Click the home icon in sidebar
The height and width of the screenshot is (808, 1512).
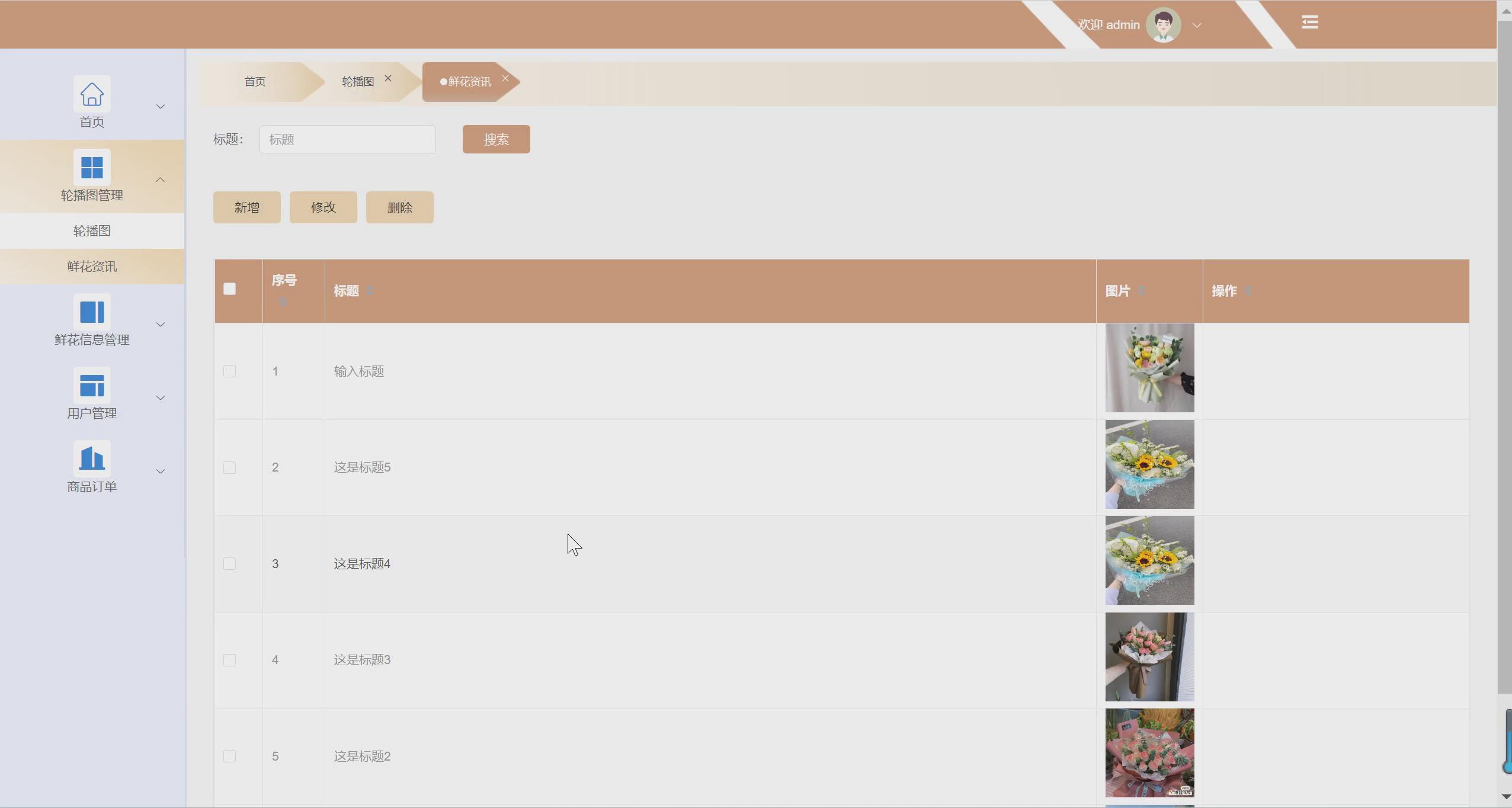click(x=92, y=94)
